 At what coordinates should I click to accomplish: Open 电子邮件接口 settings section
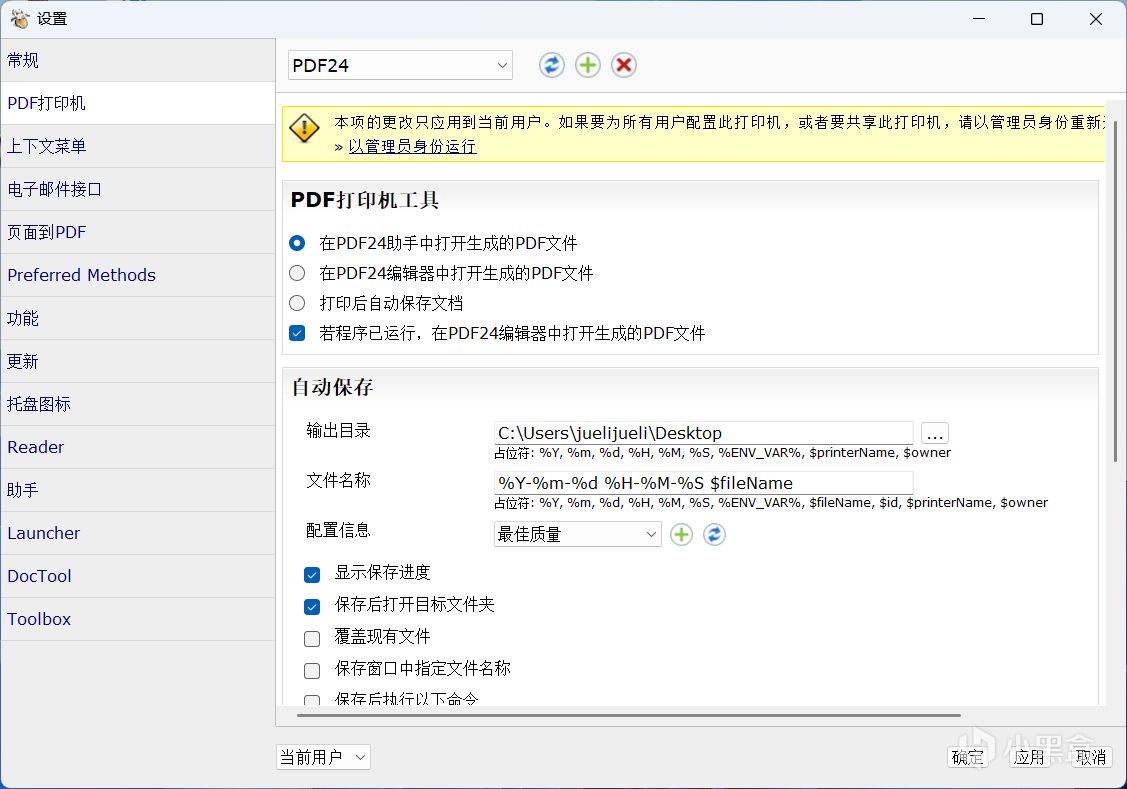(x=138, y=190)
